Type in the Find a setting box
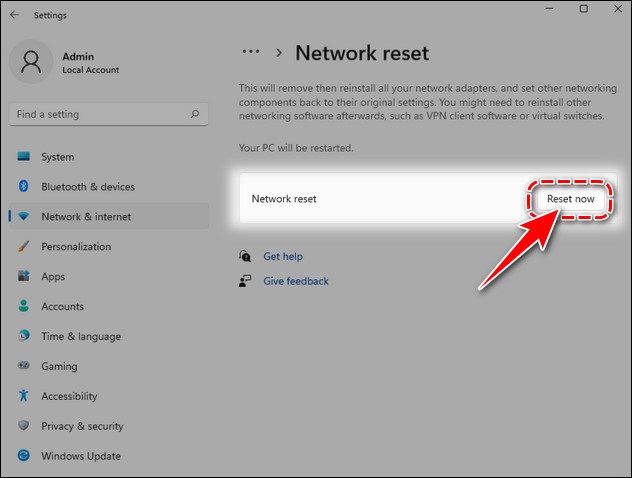Viewport: 632px width, 478px height. 100,115
